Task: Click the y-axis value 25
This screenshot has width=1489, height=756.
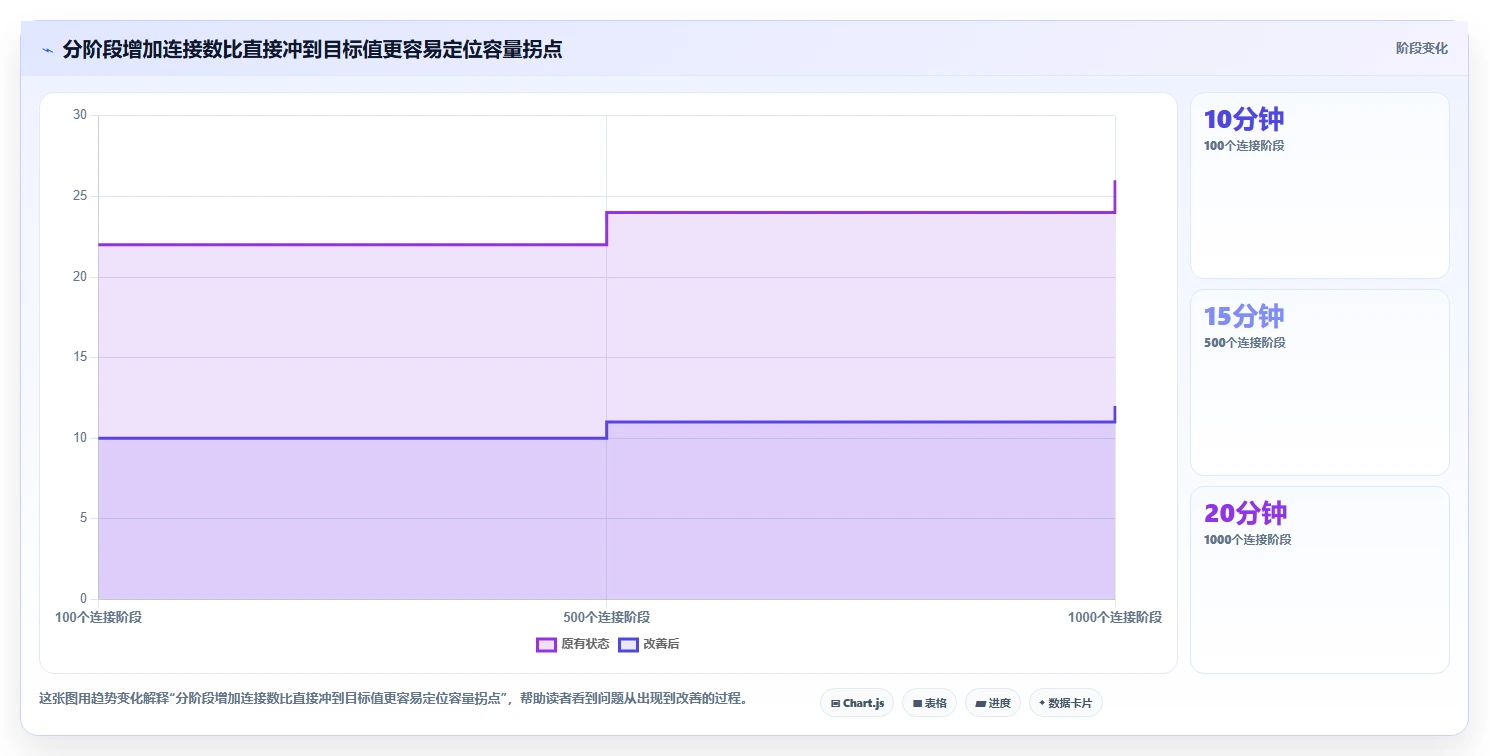Action: [x=80, y=196]
